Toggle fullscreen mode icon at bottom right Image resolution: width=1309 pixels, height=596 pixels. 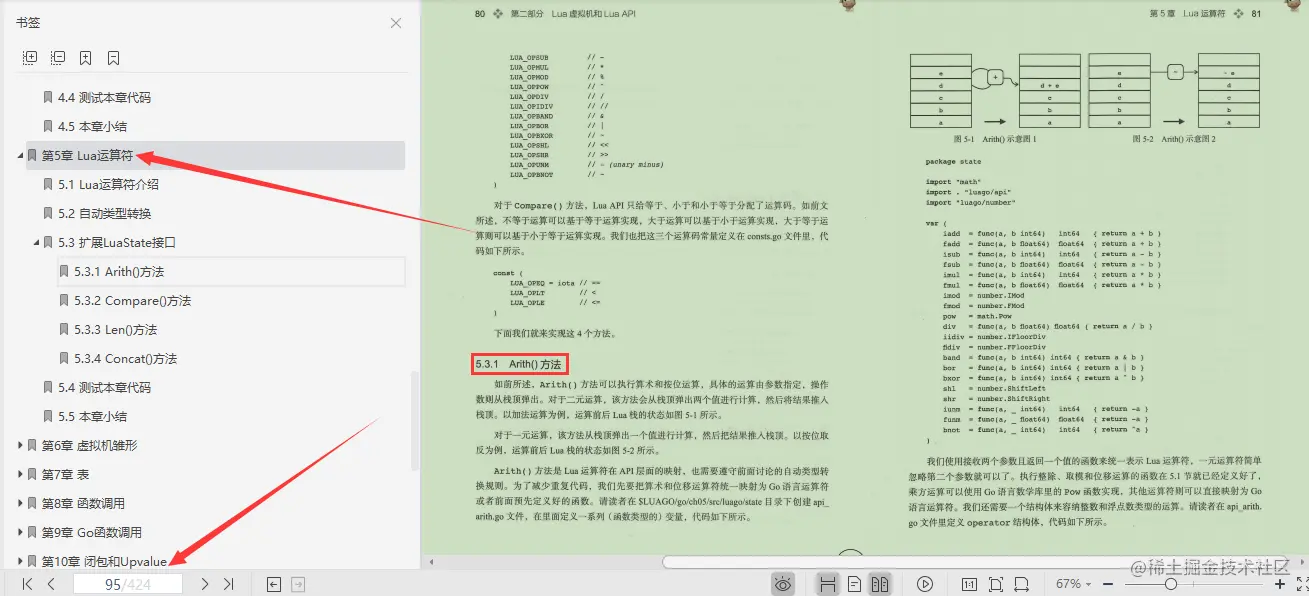pyautogui.click(x=1303, y=584)
